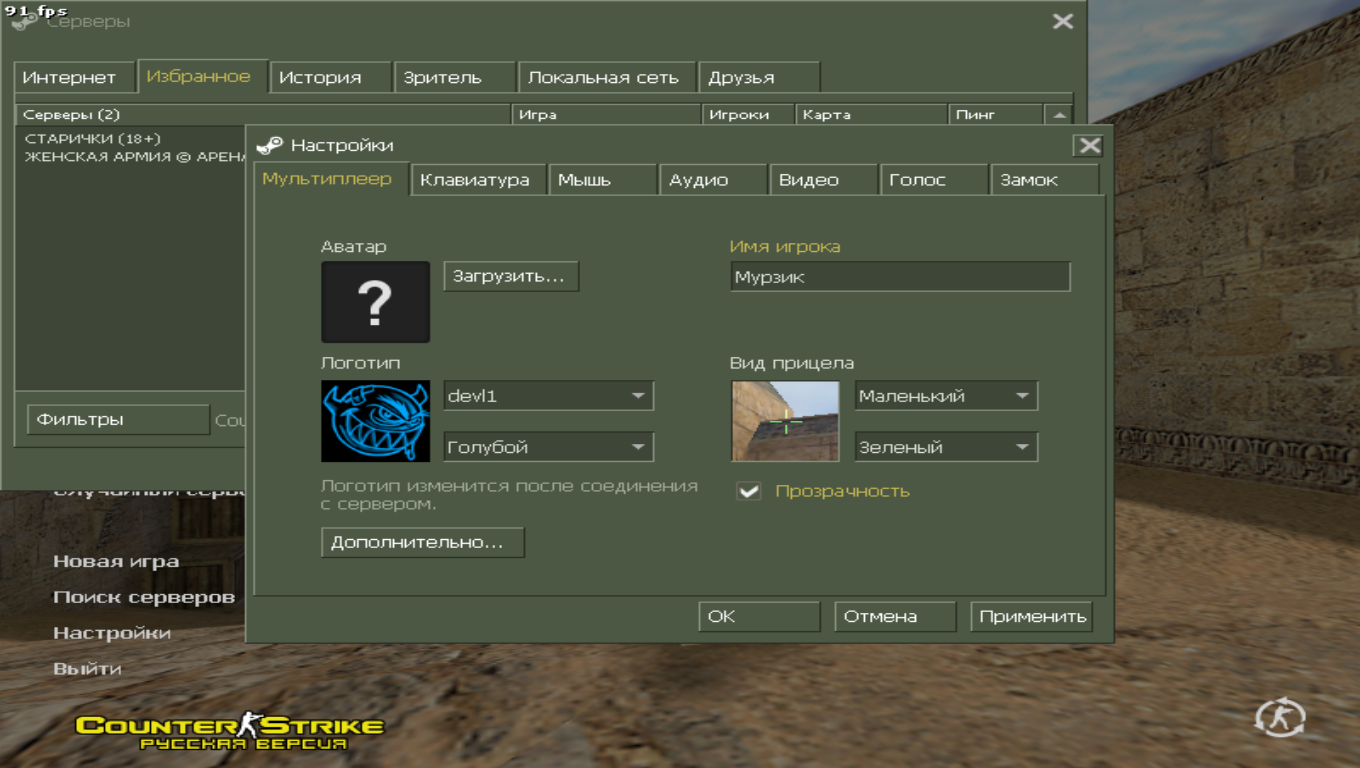The height and width of the screenshot is (768, 1360).
Task: Click the crosshair preview image
Action: point(785,421)
